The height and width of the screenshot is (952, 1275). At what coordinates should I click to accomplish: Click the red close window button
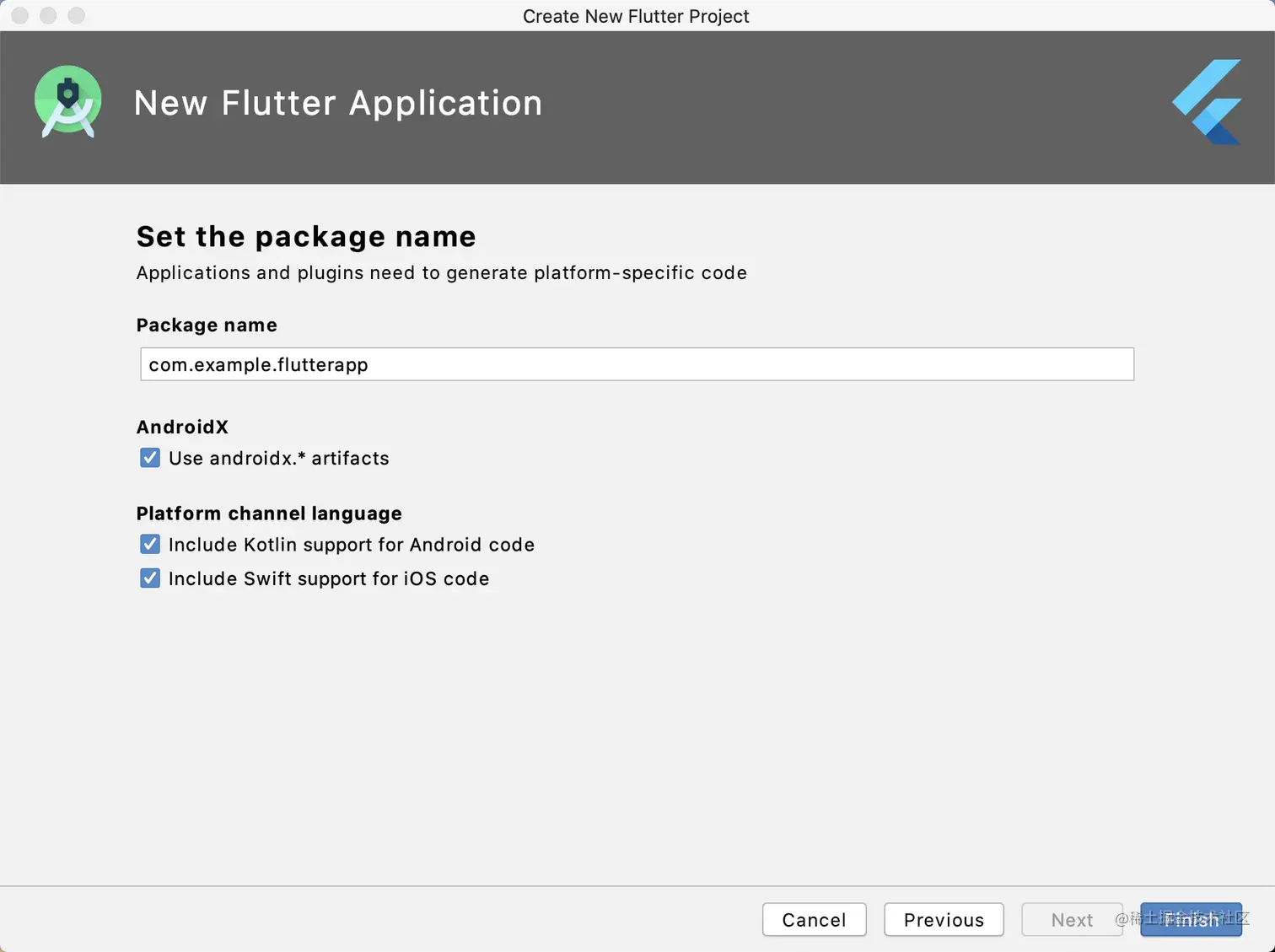(x=20, y=15)
